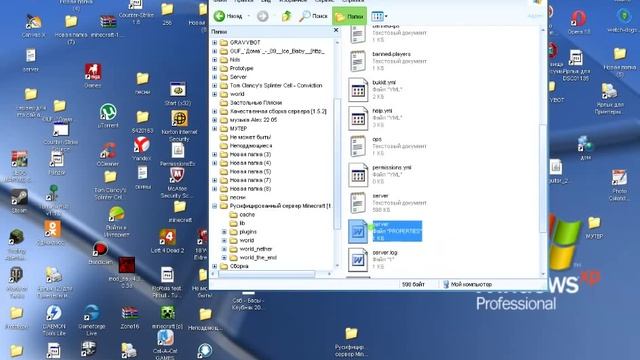The image size is (640, 360).
Task: Launch Bandicam from the desktop
Action: coord(100,252)
